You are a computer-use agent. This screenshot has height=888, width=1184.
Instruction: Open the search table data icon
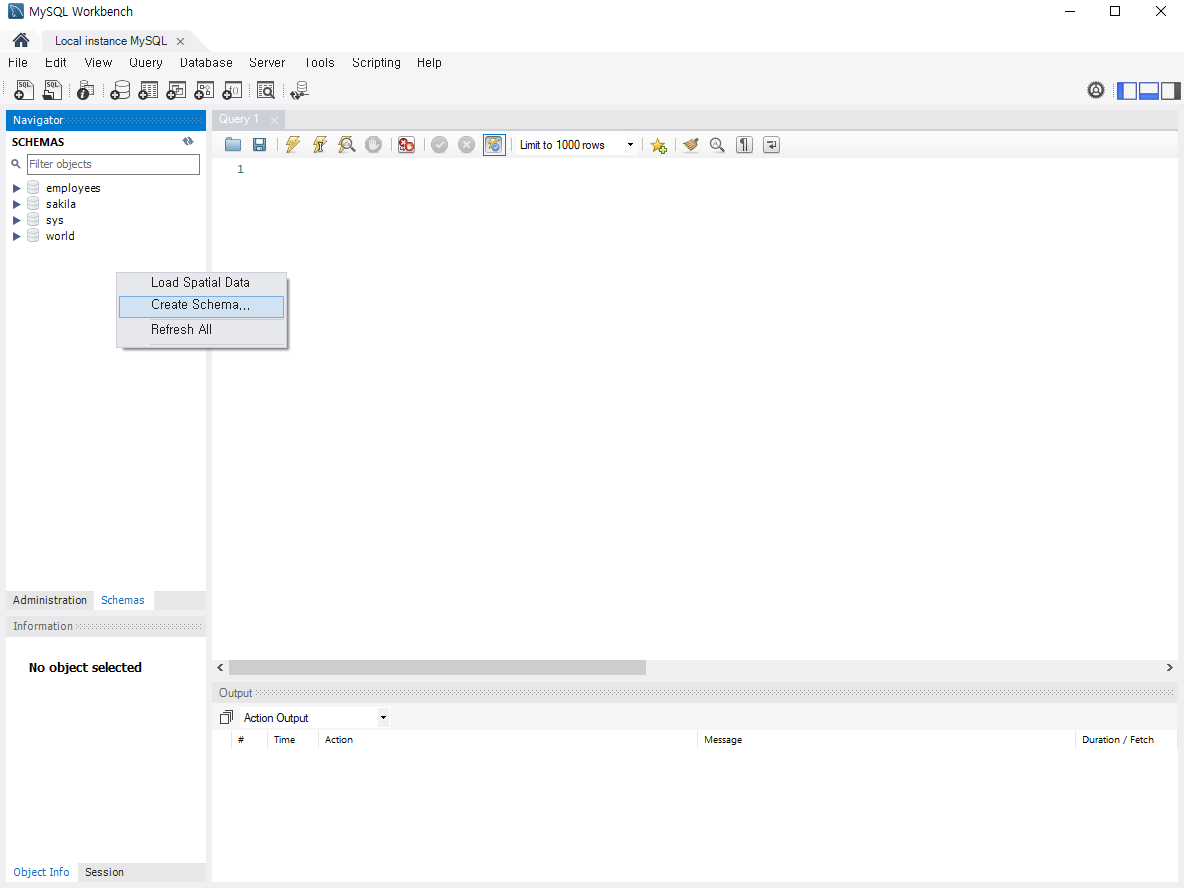(x=266, y=91)
